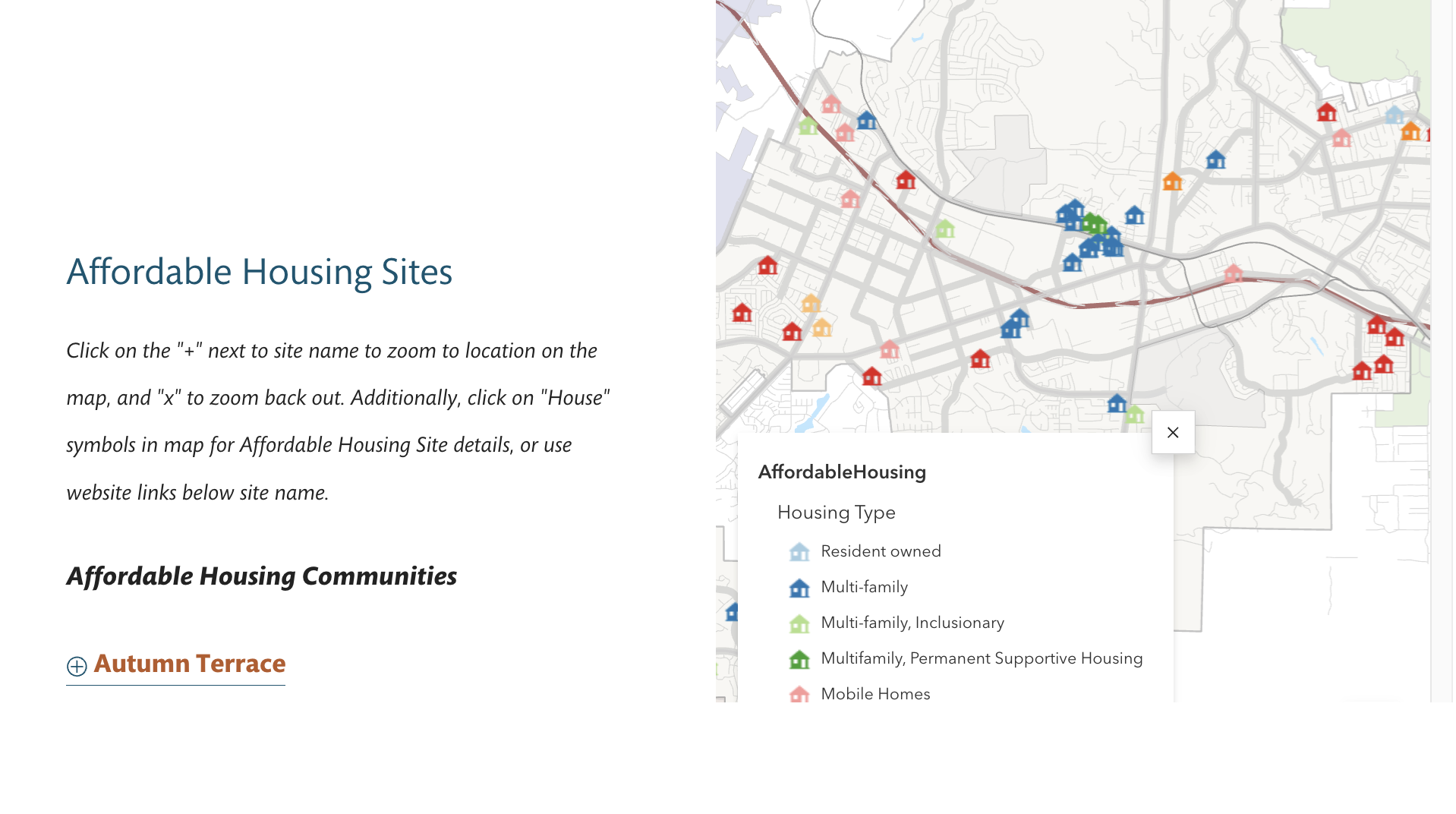1456x814 pixels.
Task: Open the Autumn Terrace website link
Action: [x=190, y=663]
